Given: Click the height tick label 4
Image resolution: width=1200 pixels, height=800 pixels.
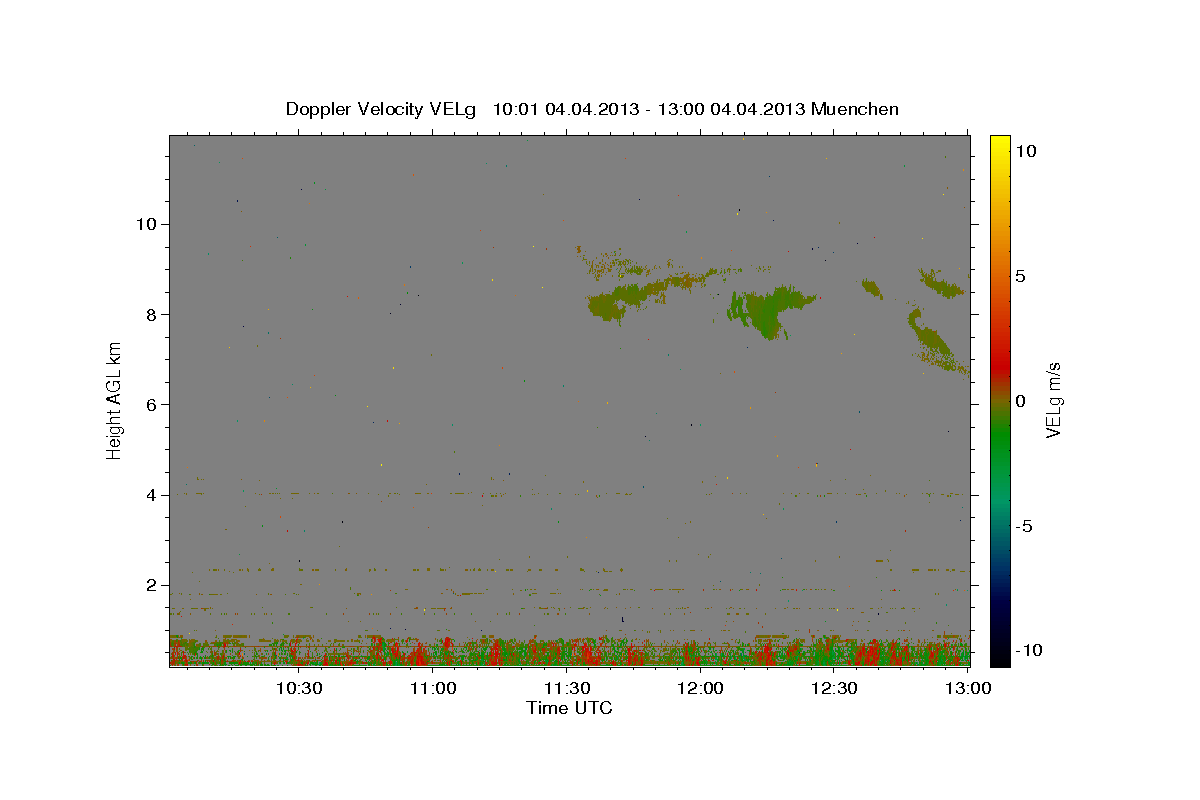Looking at the screenshot, I should tap(153, 495).
